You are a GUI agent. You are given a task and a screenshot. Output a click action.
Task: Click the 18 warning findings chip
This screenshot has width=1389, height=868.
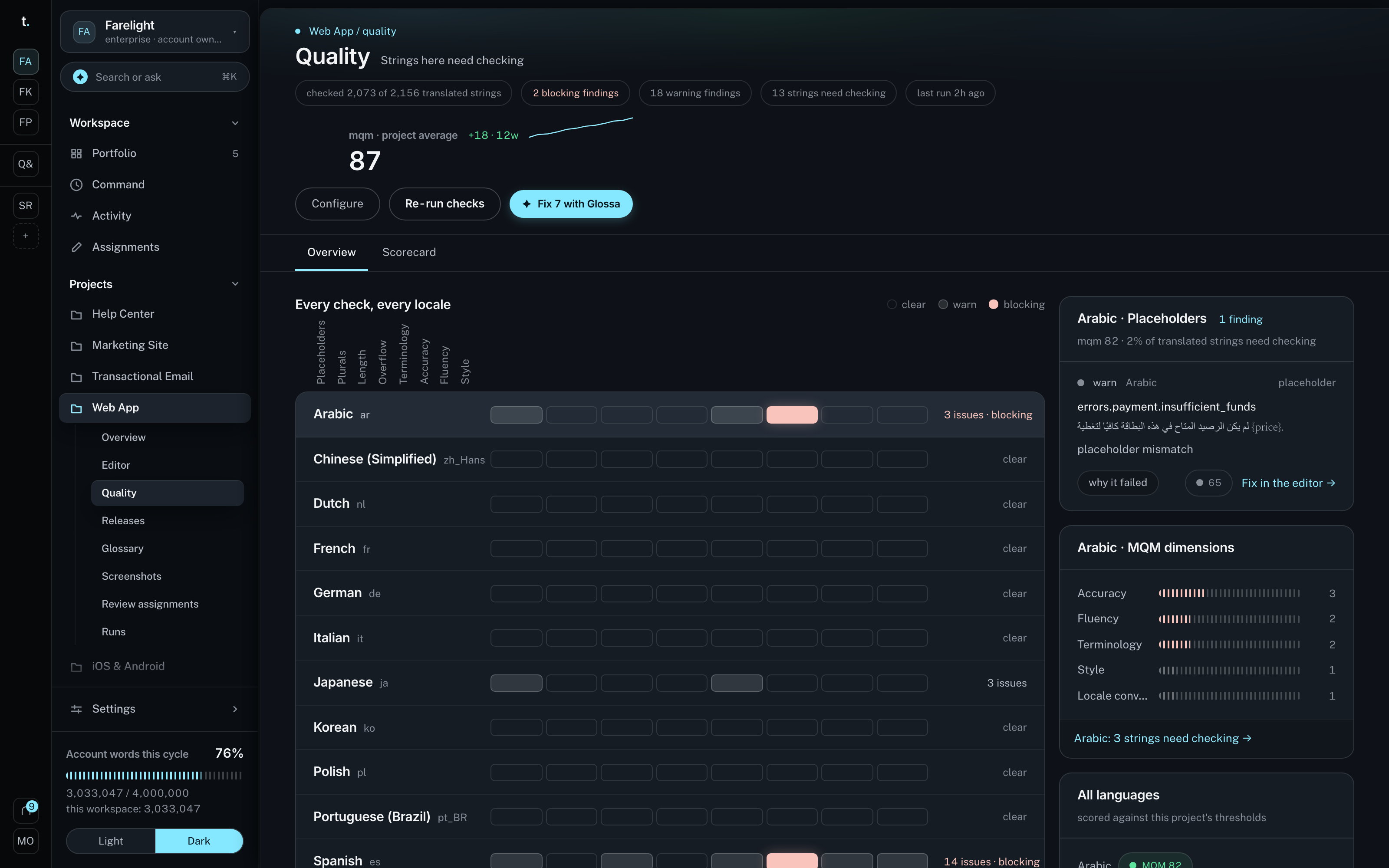click(x=694, y=93)
